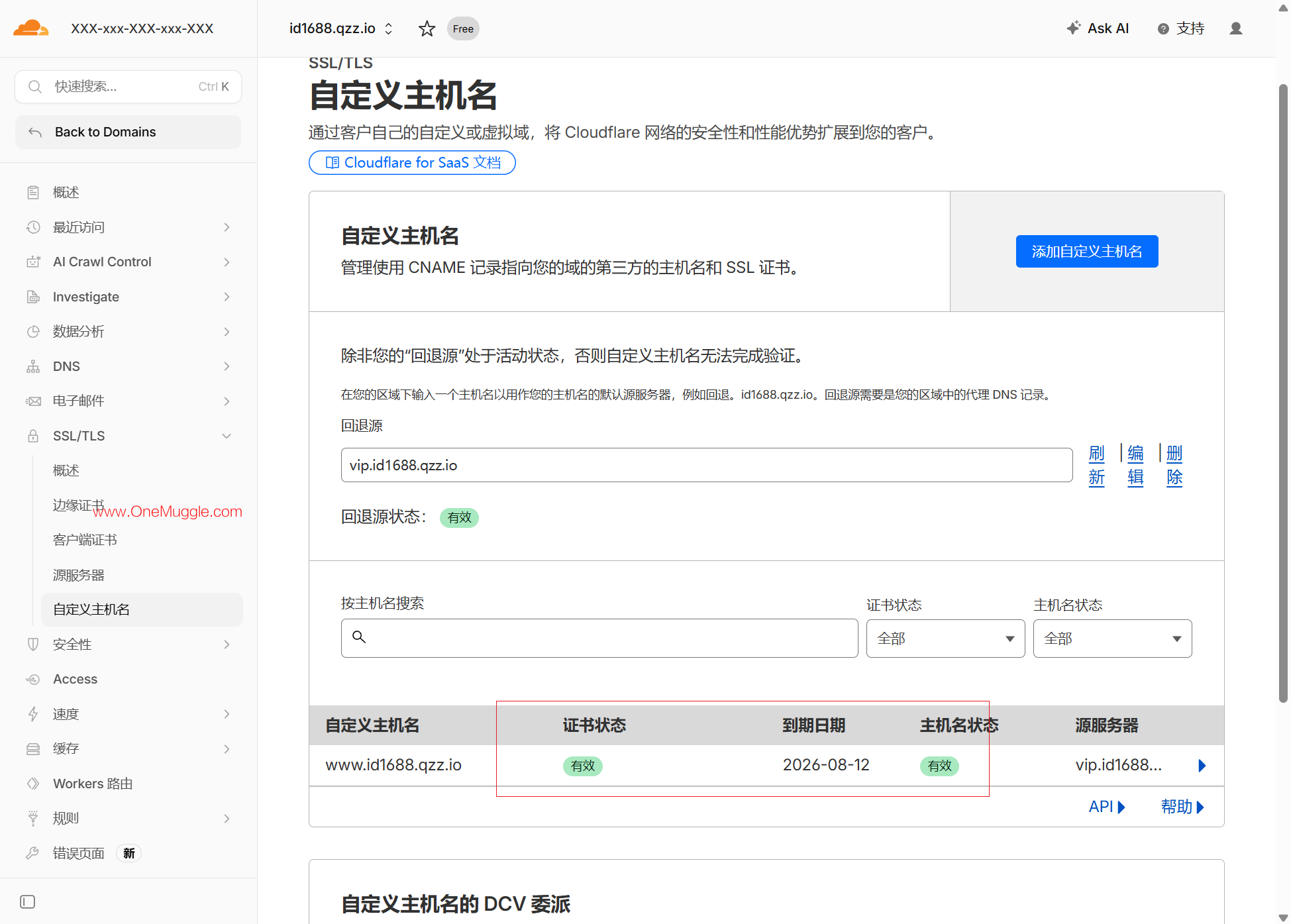
Task: Click the Investigate icon
Action: click(x=33, y=297)
